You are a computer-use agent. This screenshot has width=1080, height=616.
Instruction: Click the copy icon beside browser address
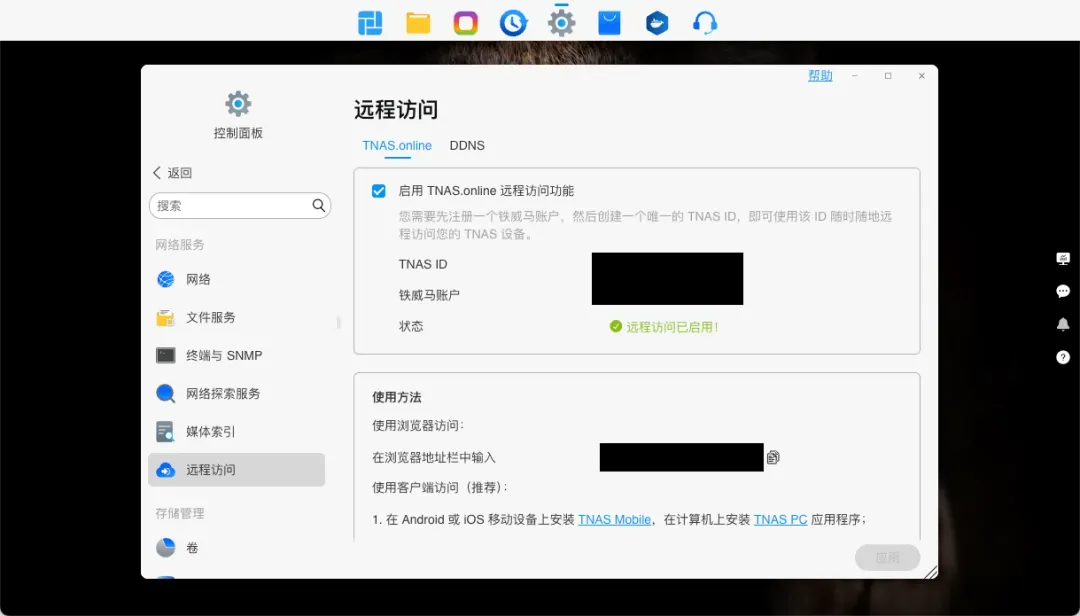coord(773,457)
